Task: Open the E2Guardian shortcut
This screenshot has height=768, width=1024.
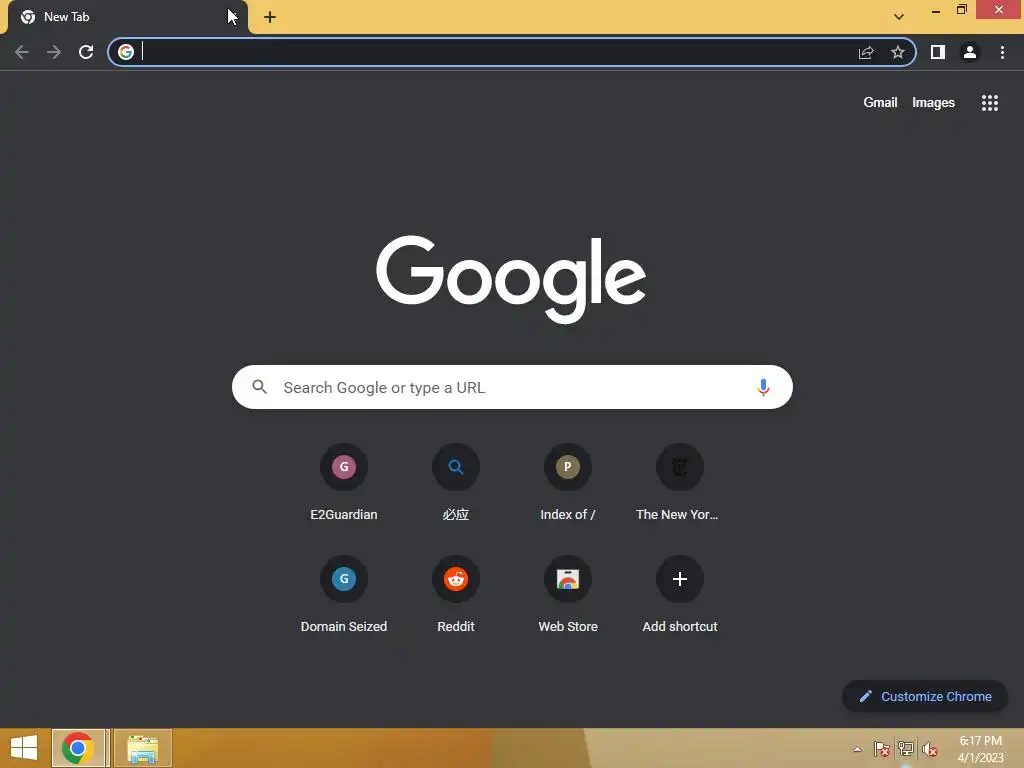Action: click(x=344, y=482)
